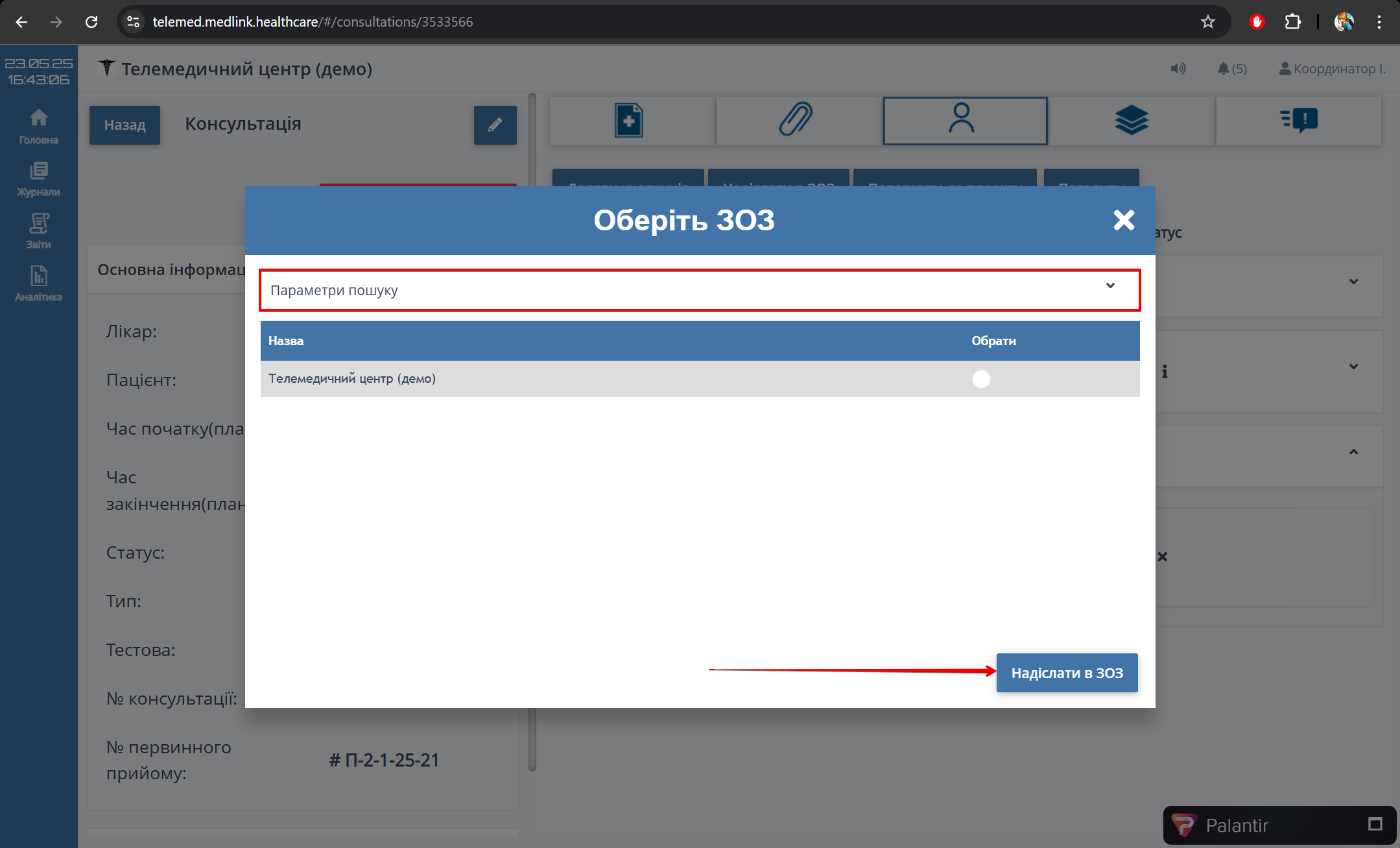This screenshot has height=848, width=1400.
Task: Click the pencil edit consultation button
Action: pyautogui.click(x=495, y=125)
